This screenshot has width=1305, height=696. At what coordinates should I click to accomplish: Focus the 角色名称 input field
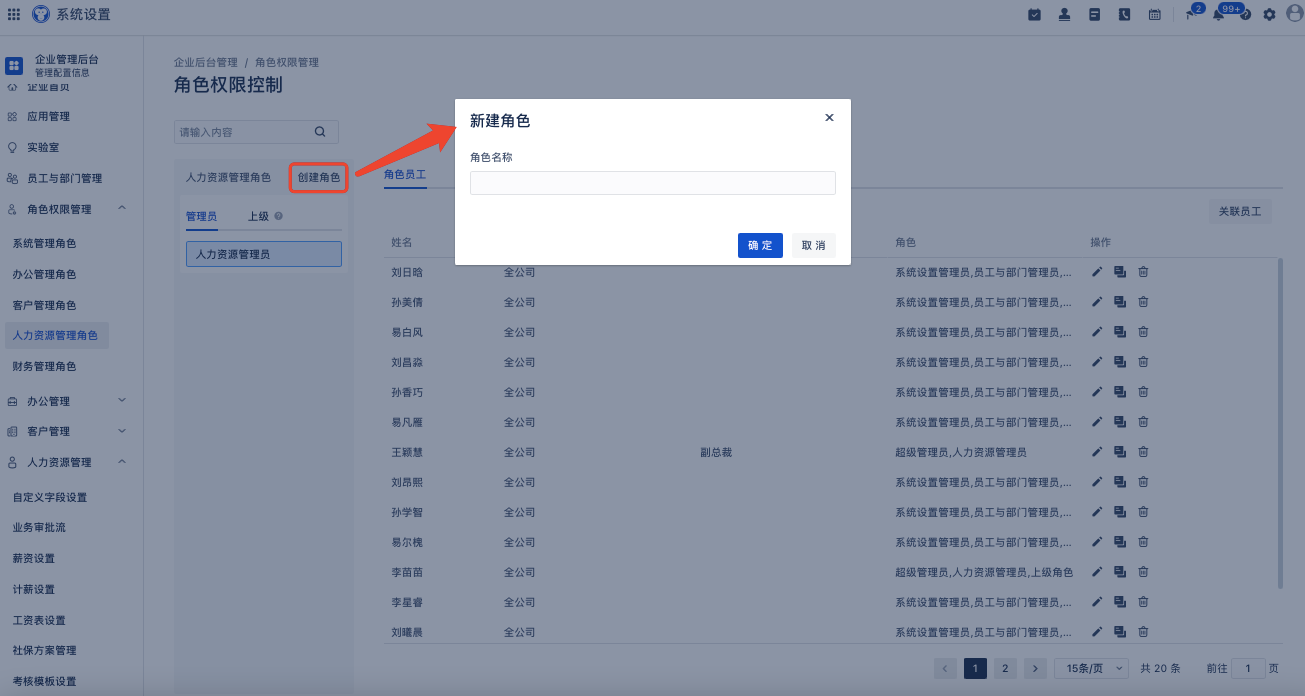tap(653, 182)
